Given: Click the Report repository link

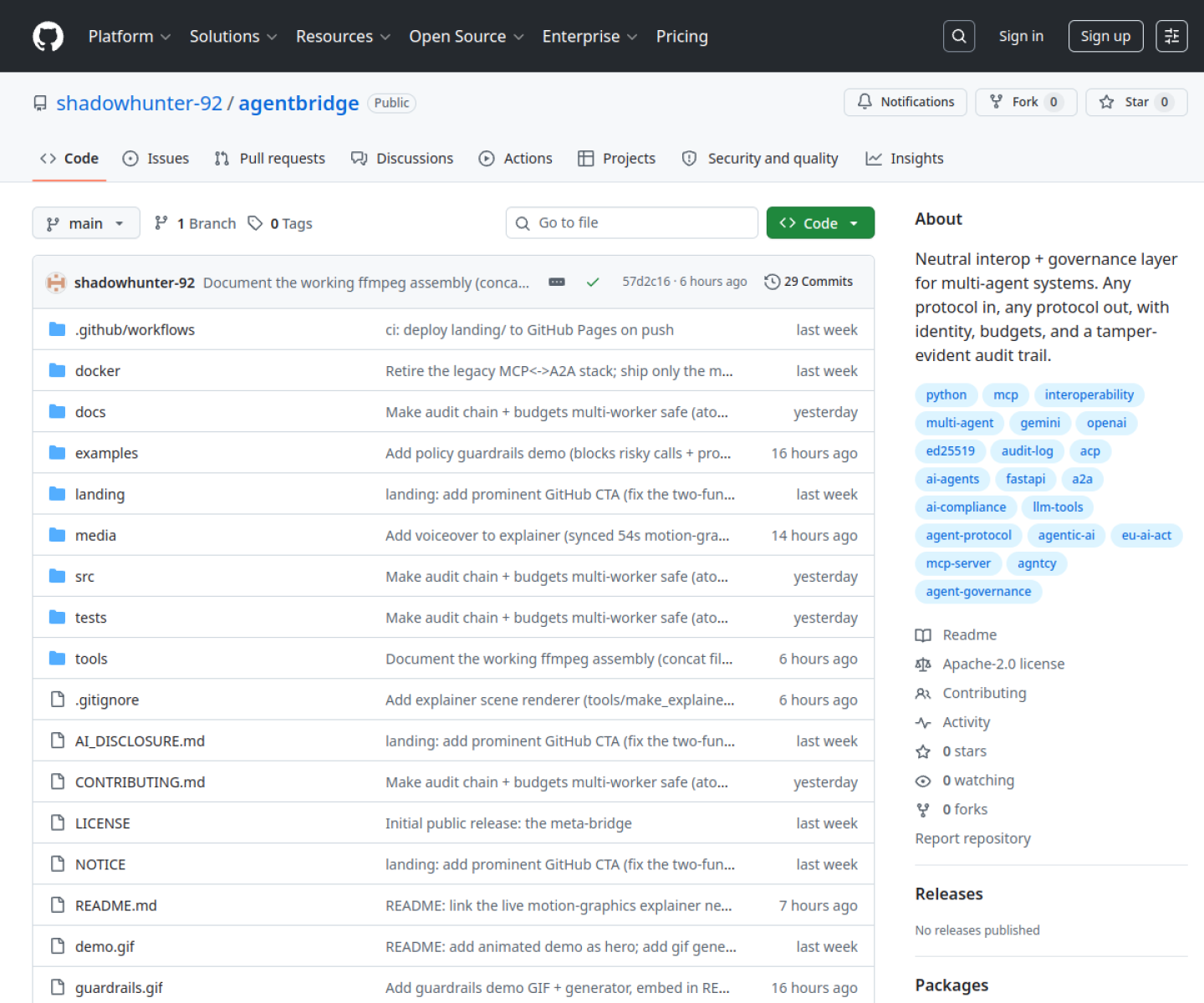Looking at the screenshot, I should (972, 838).
